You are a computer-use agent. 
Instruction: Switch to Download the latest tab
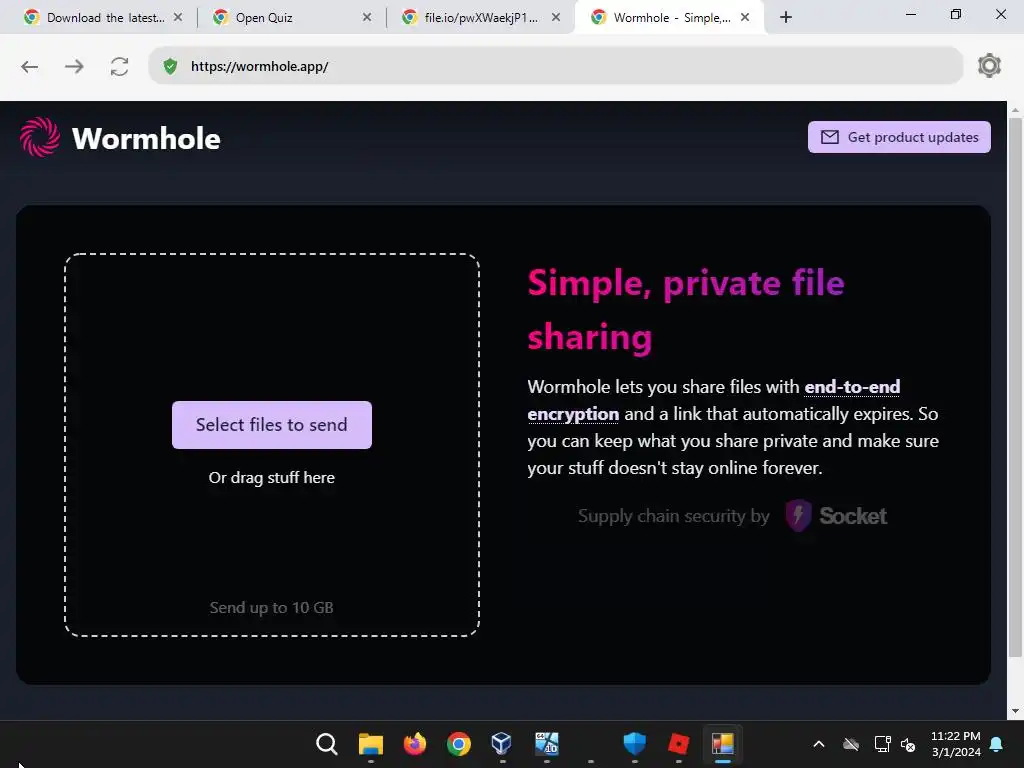(x=104, y=18)
